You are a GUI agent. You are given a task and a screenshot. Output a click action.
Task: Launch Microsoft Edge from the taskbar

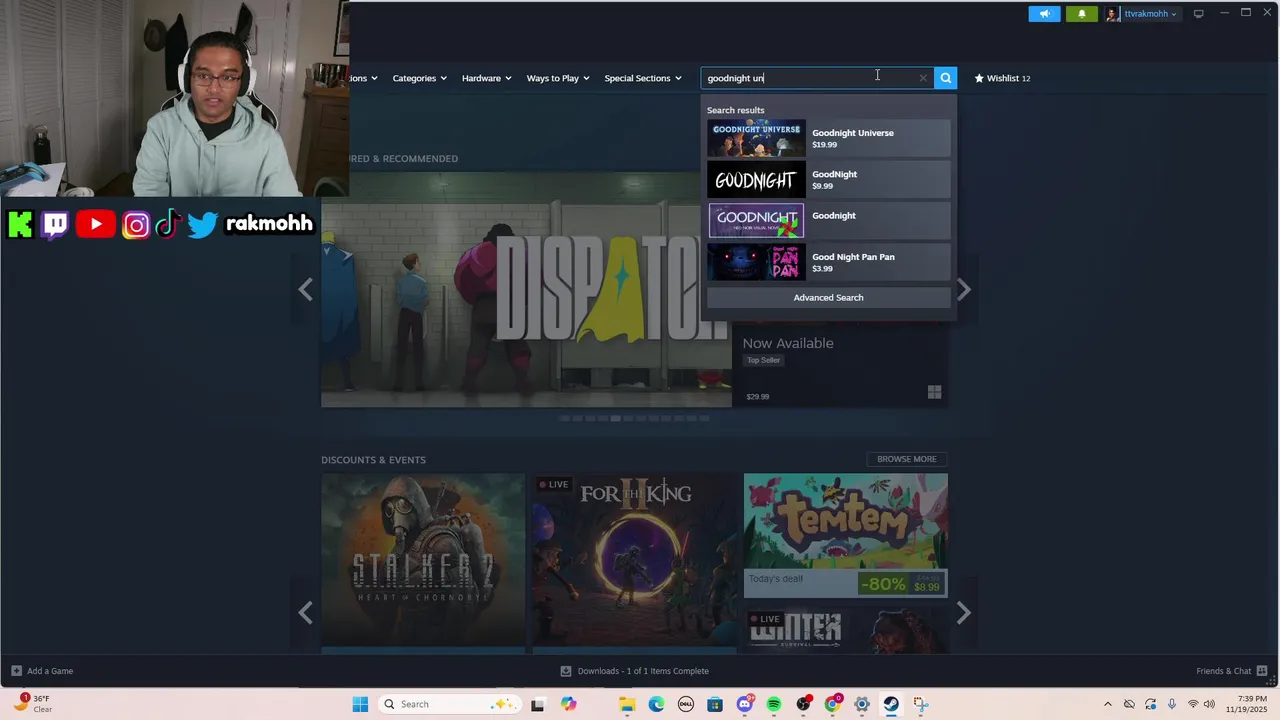point(656,704)
